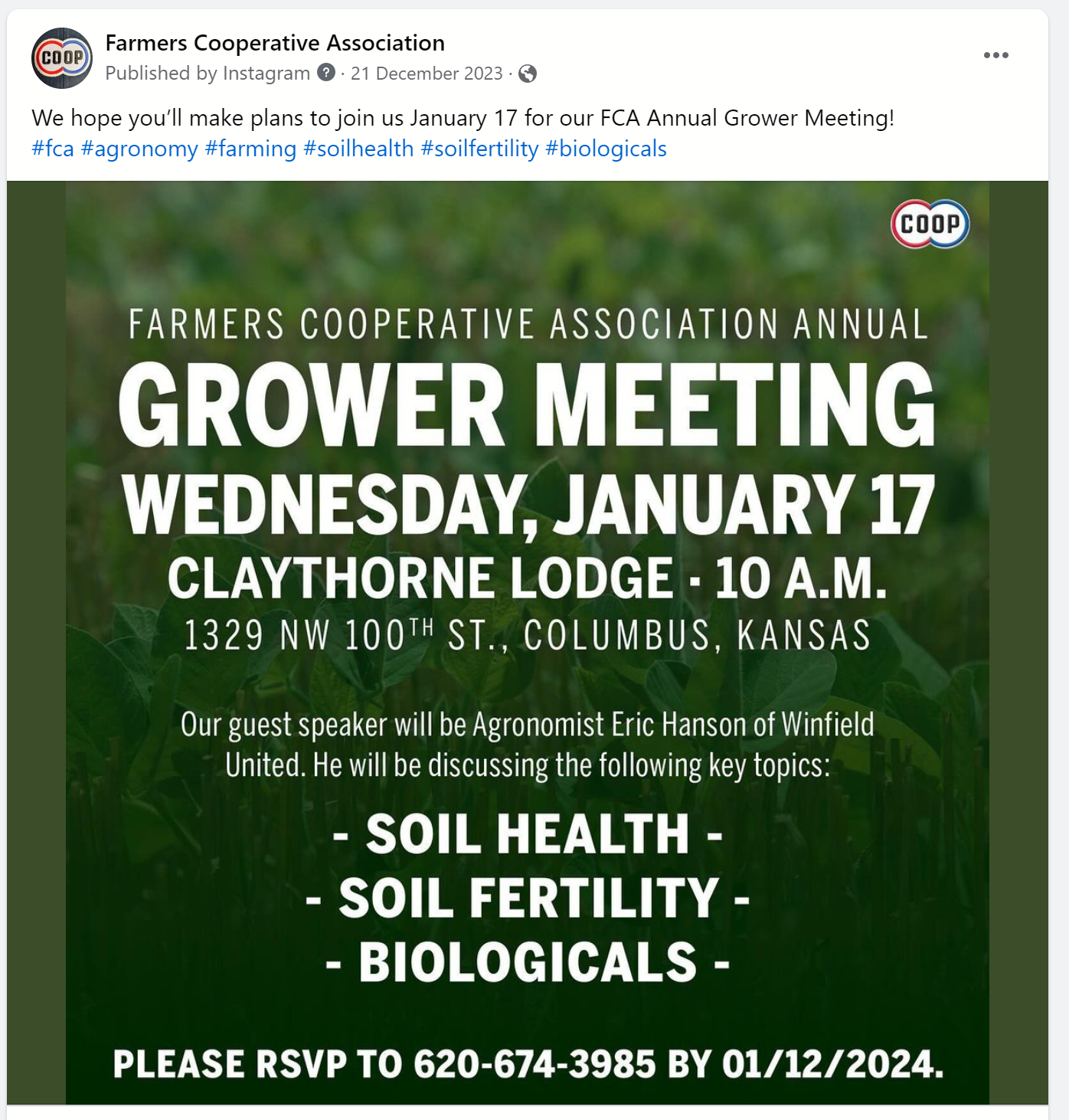Open the three-dot post options menu
This screenshot has height=1120, width=1069.
coord(995,55)
